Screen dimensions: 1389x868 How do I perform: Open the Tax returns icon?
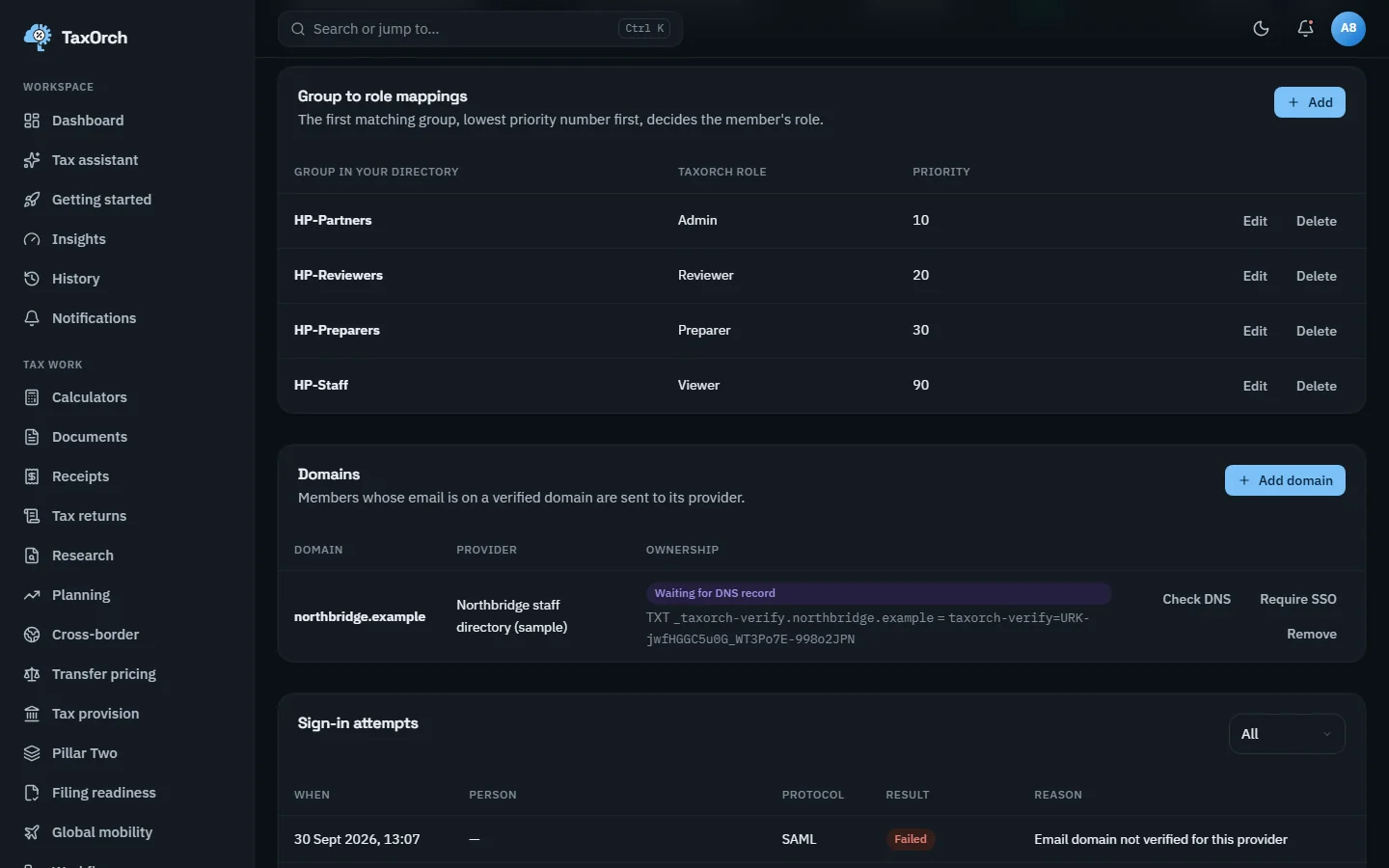click(x=32, y=516)
